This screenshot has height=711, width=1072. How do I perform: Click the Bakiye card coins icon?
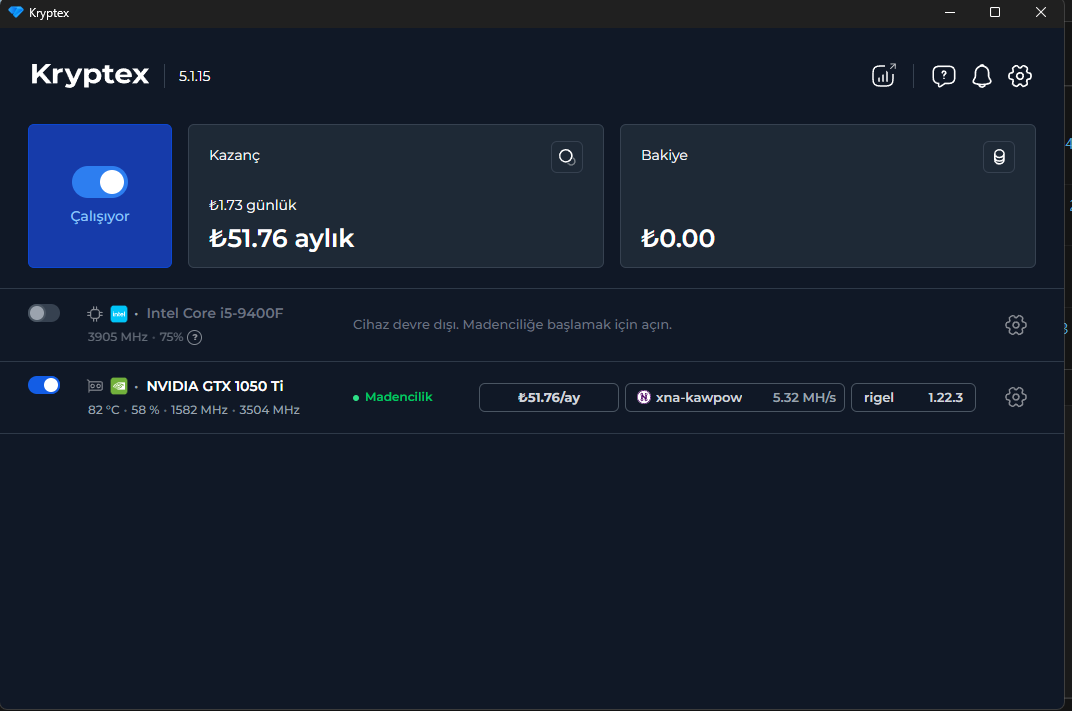tap(999, 157)
